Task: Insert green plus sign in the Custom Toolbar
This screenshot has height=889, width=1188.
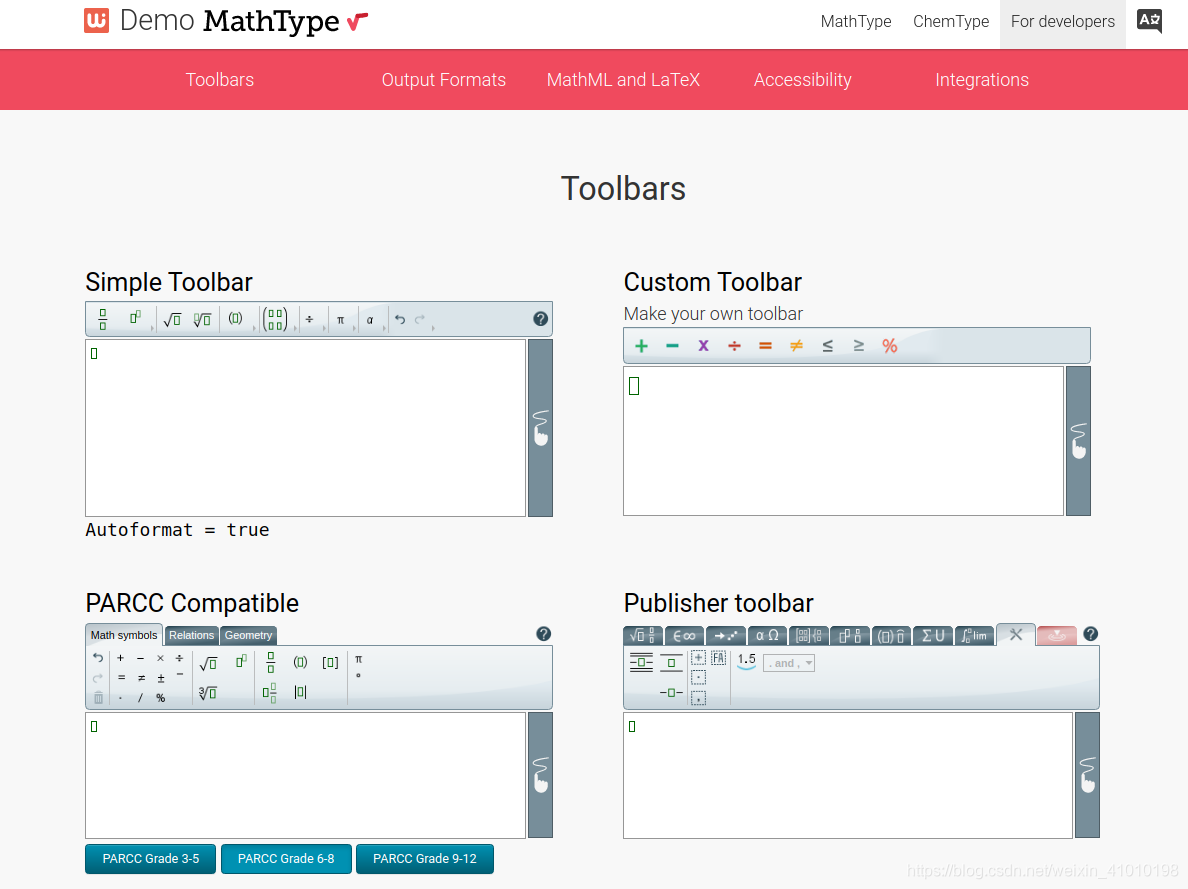Action: (642, 346)
